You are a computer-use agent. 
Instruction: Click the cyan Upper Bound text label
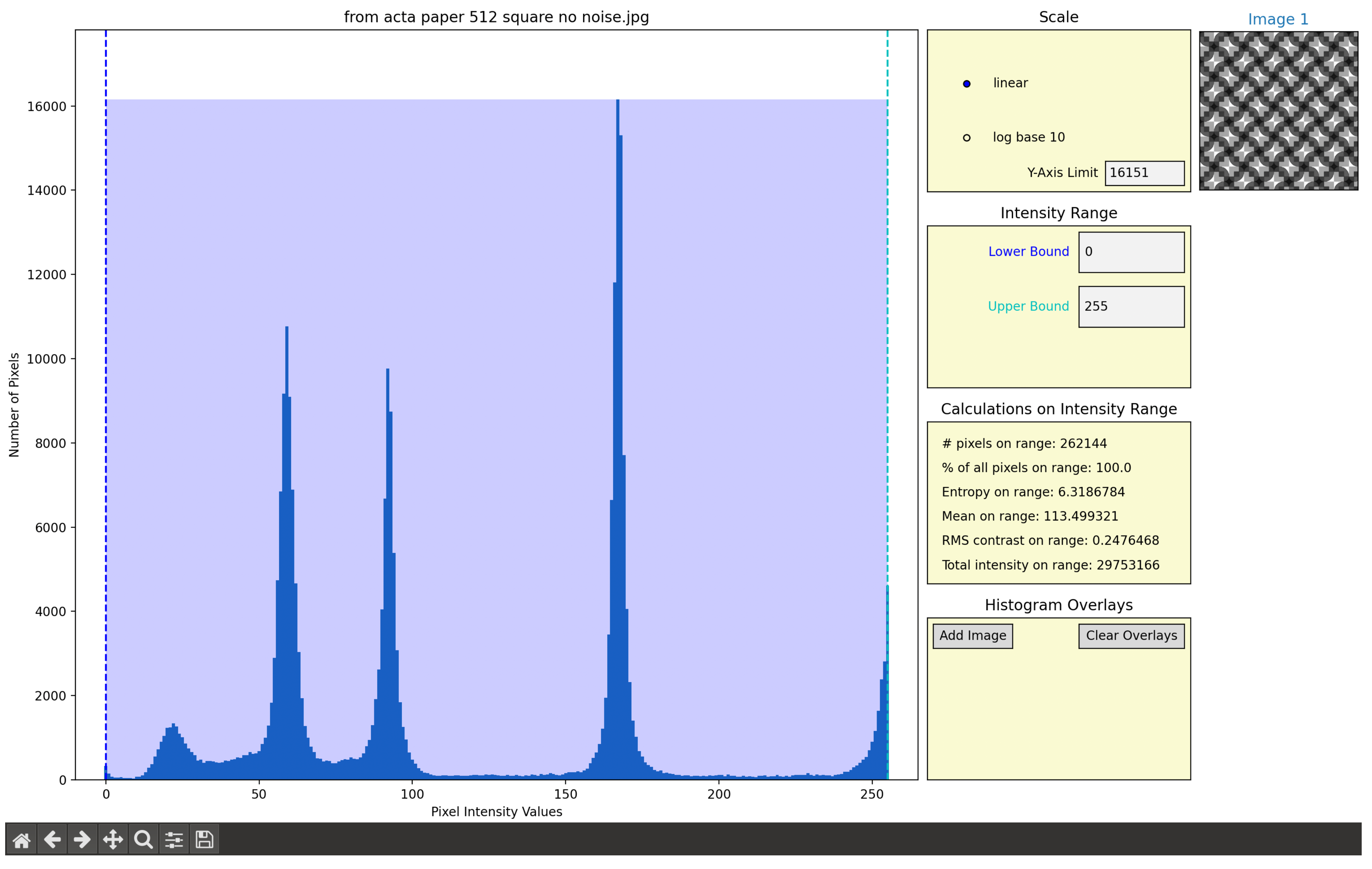tap(1028, 306)
